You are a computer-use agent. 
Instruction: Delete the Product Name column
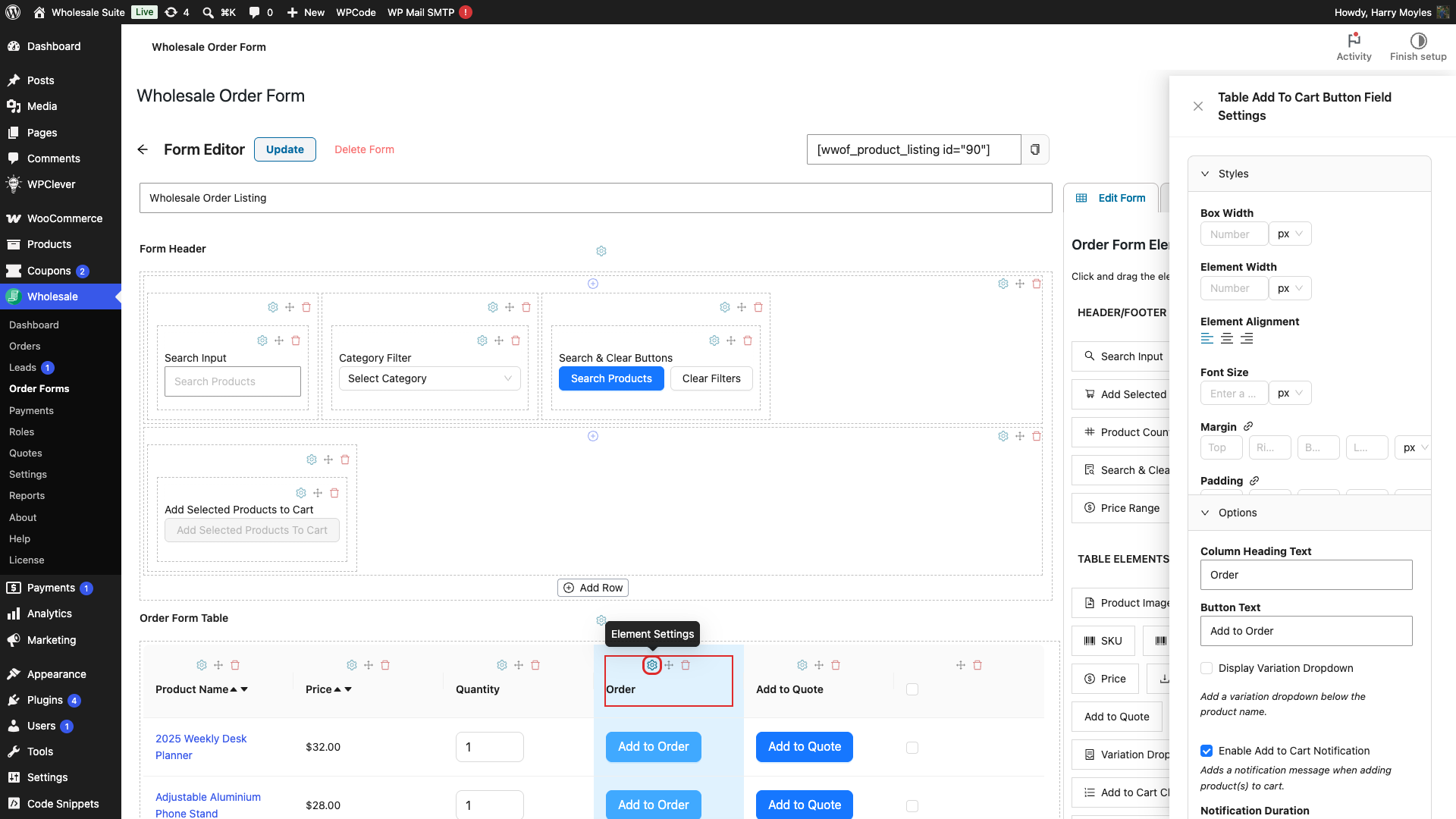click(235, 665)
